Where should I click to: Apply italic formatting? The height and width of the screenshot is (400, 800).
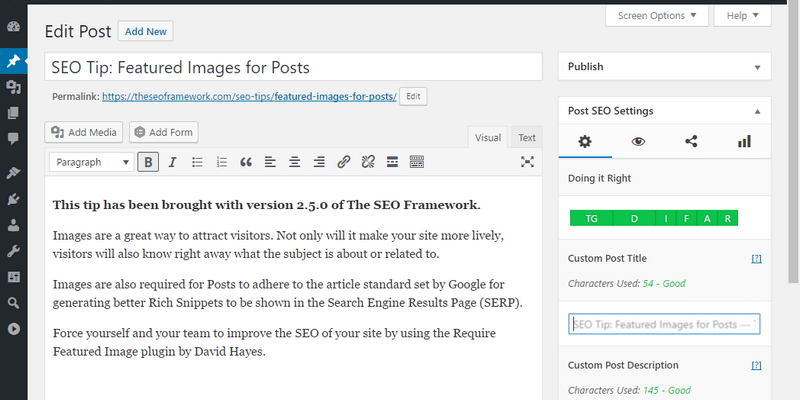pyautogui.click(x=172, y=162)
